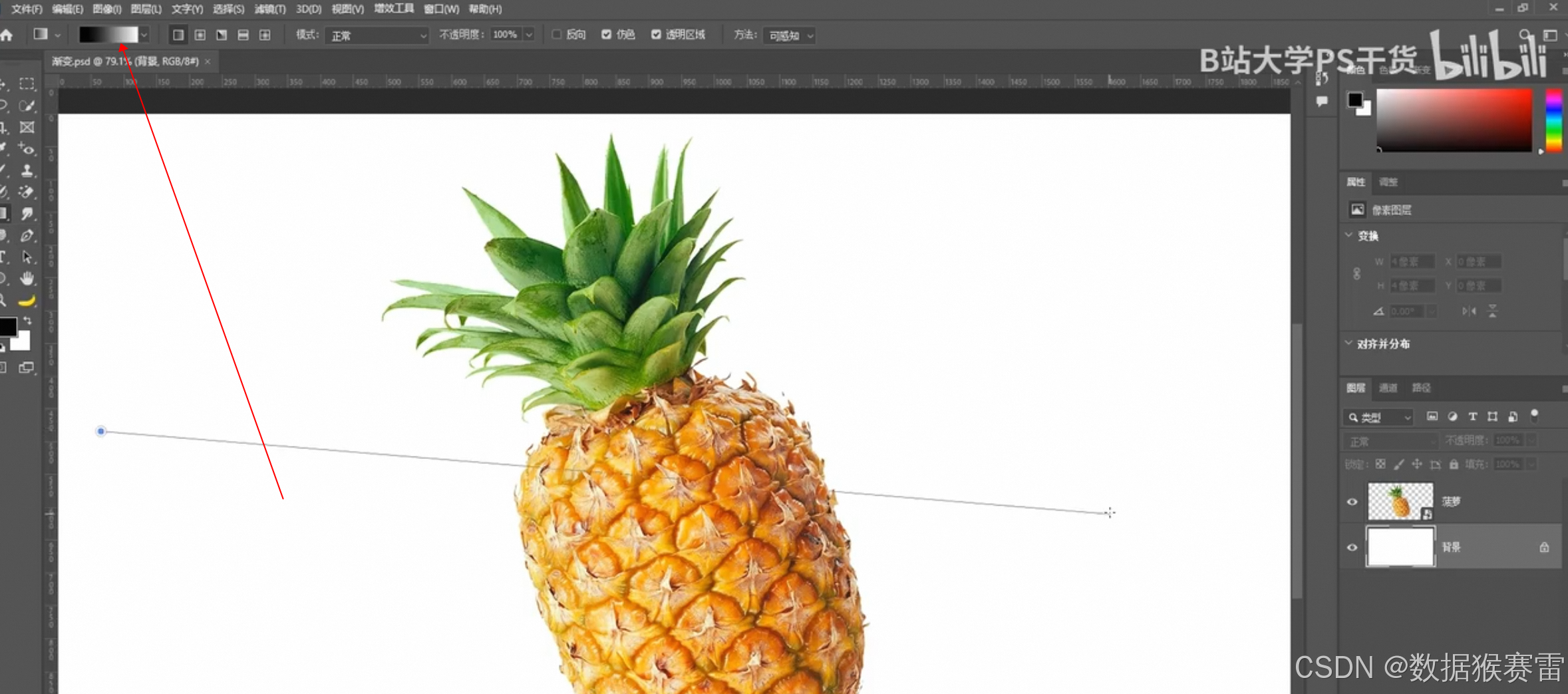The height and width of the screenshot is (694, 1568).
Task: Select the Rectangular Marquee tool
Action: pyautogui.click(x=27, y=84)
